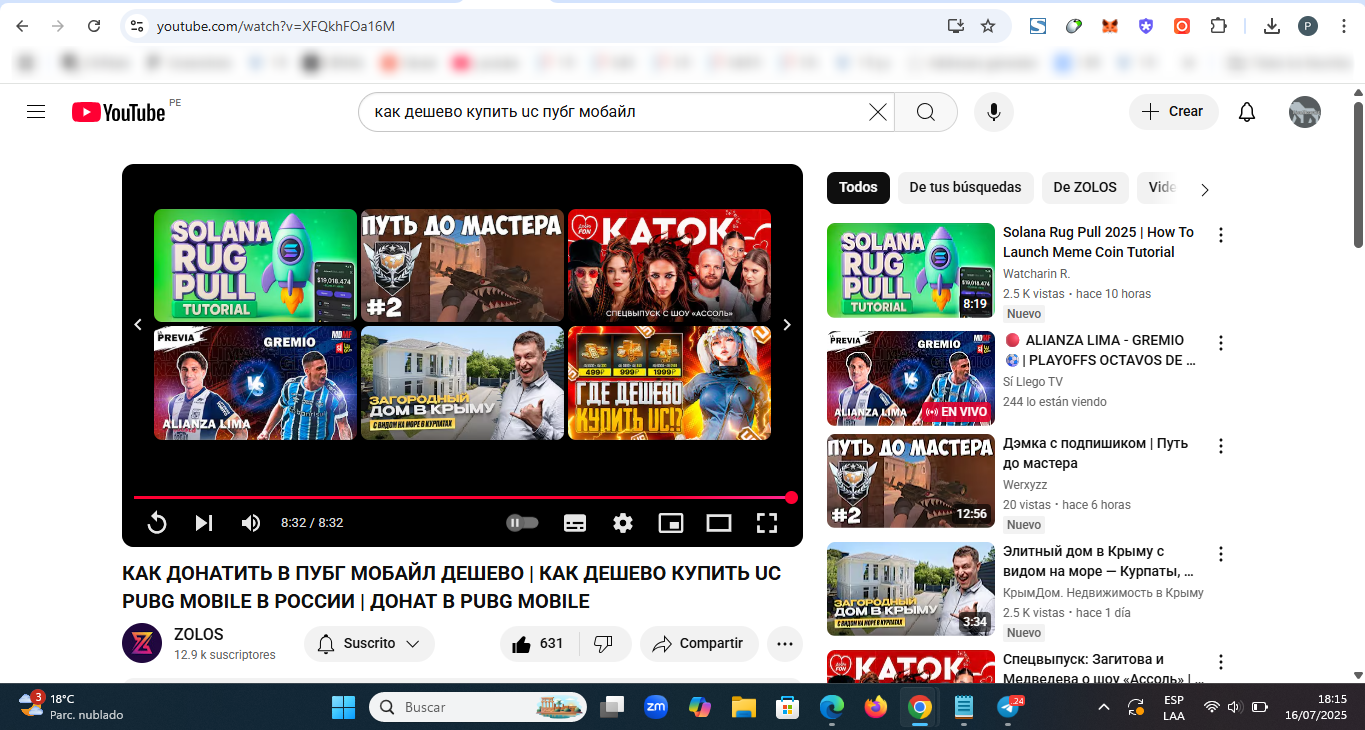Open options for Solana Rug Pull 2025 video

pyautogui.click(x=1220, y=236)
